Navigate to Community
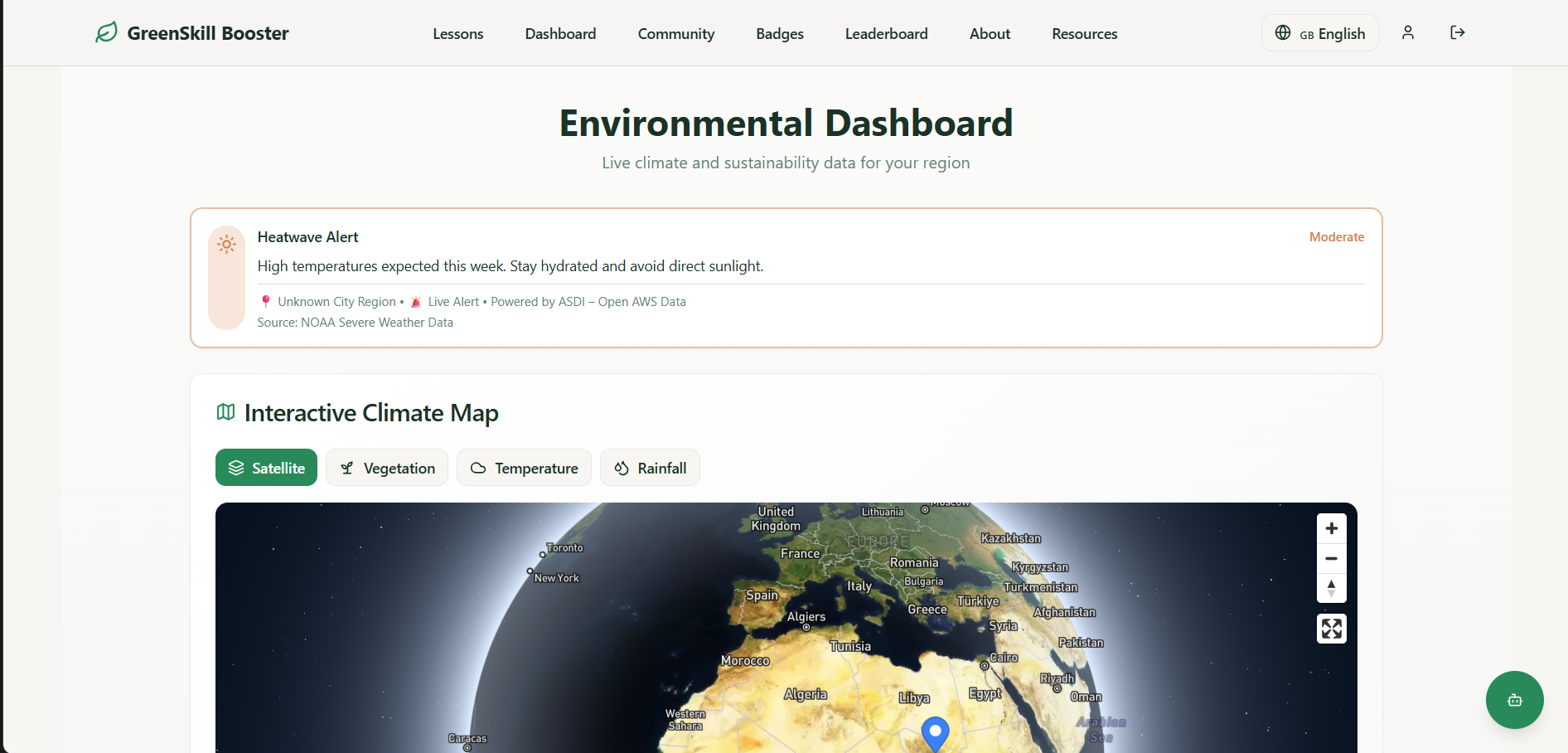 coord(676,34)
